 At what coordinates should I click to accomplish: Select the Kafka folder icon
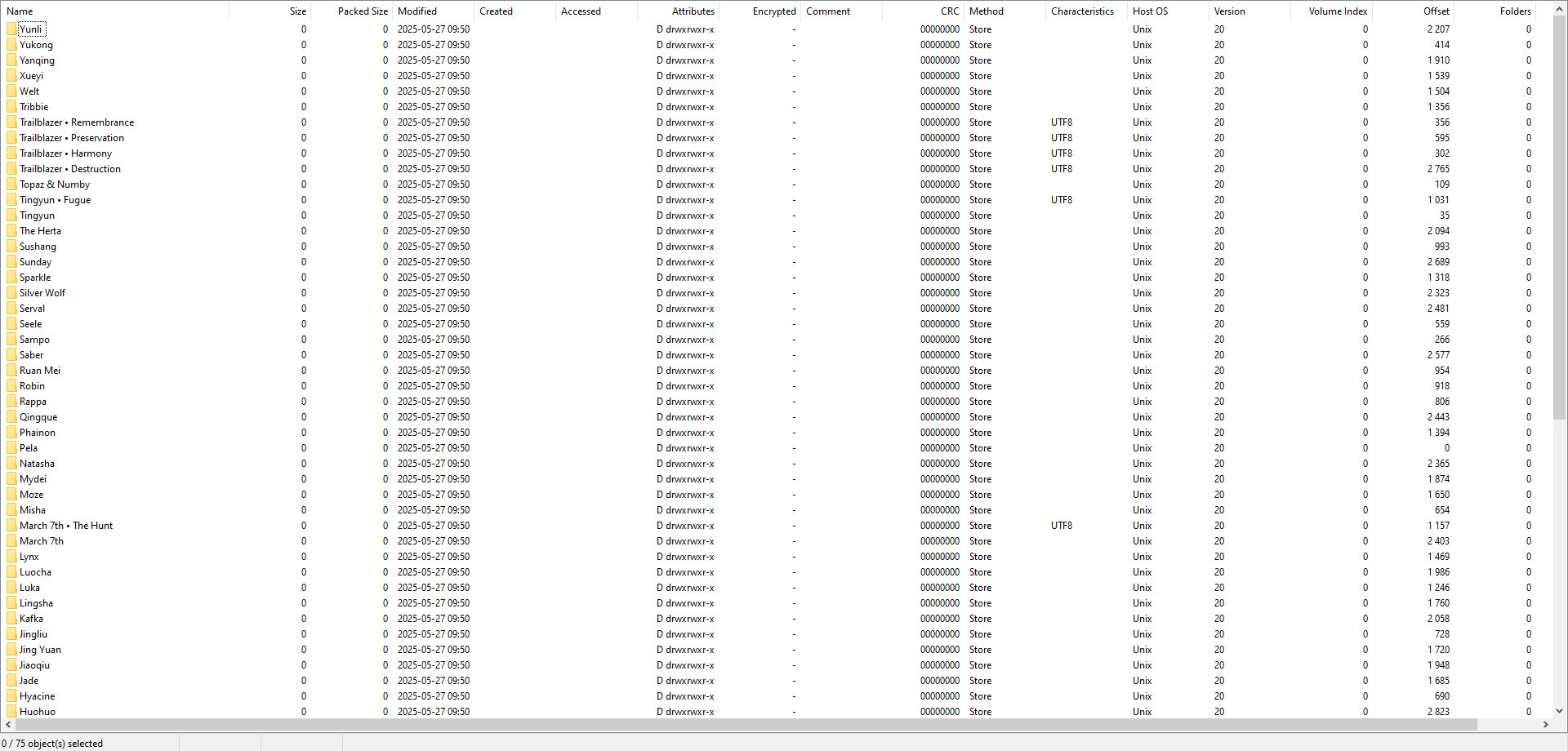(11, 619)
